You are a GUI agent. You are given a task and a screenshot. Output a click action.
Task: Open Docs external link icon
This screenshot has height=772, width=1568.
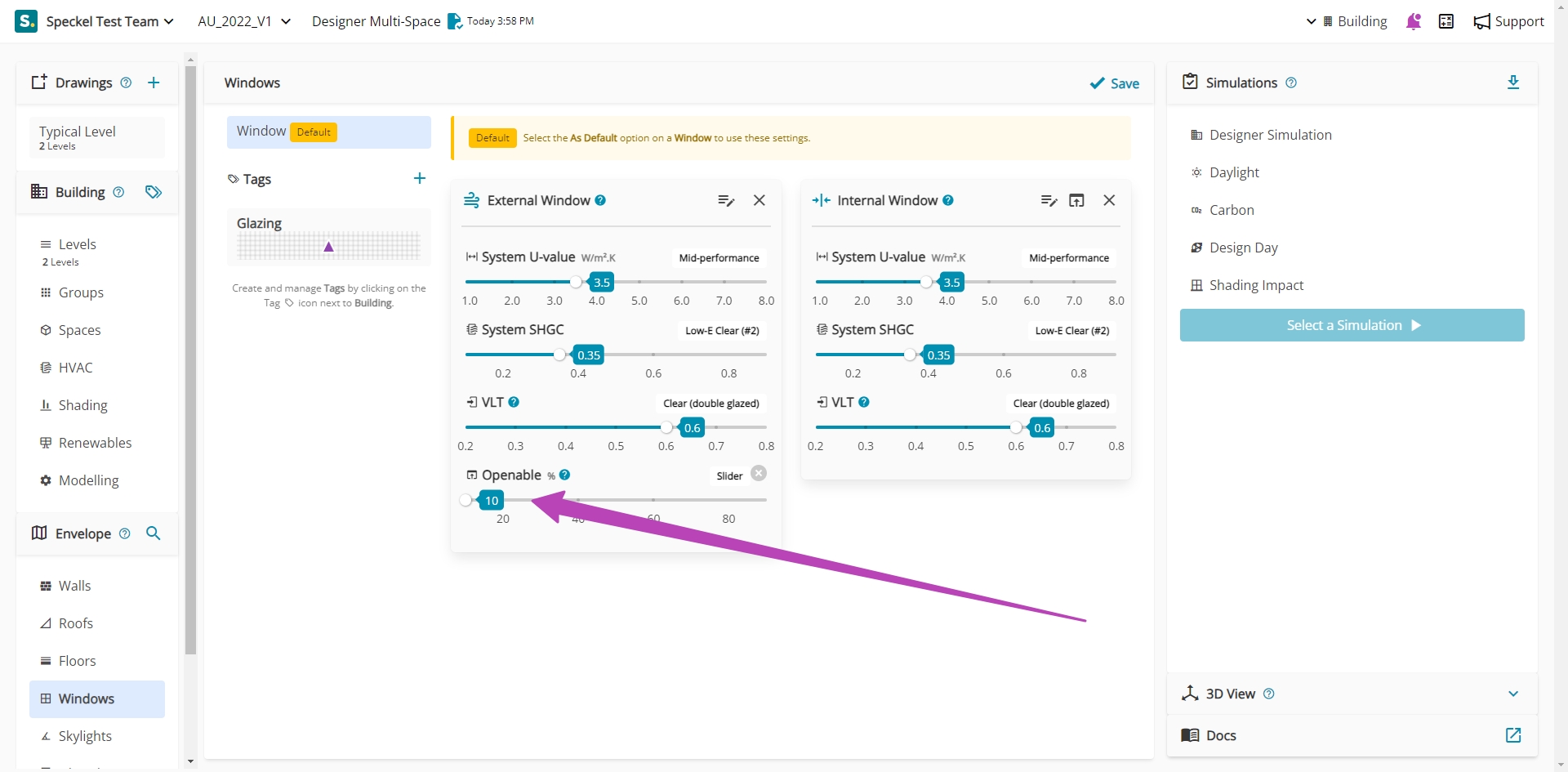(x=1512, y=735)
